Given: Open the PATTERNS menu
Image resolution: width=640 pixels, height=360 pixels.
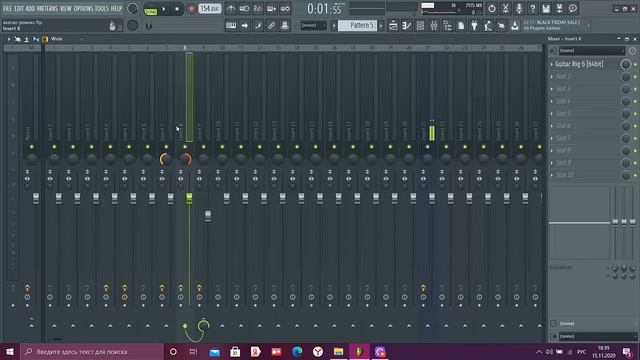Looking at the screenshot, I should click(48, 8).
